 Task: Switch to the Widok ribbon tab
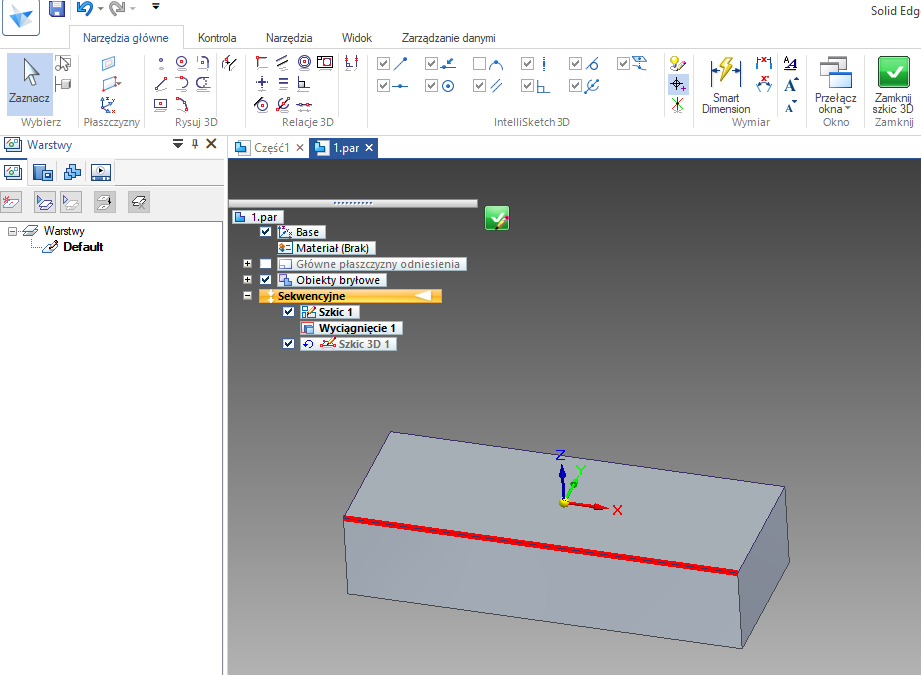click(357, 38)
